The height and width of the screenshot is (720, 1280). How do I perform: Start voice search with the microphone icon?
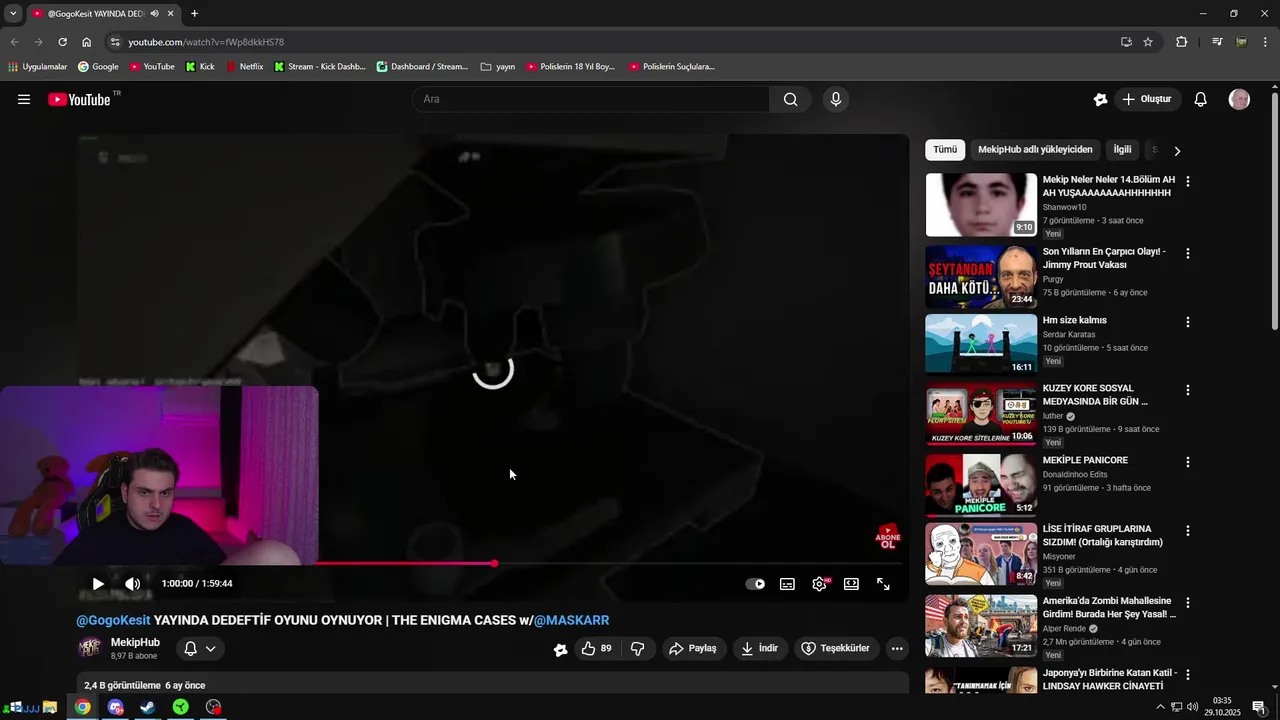pos(836,99)
